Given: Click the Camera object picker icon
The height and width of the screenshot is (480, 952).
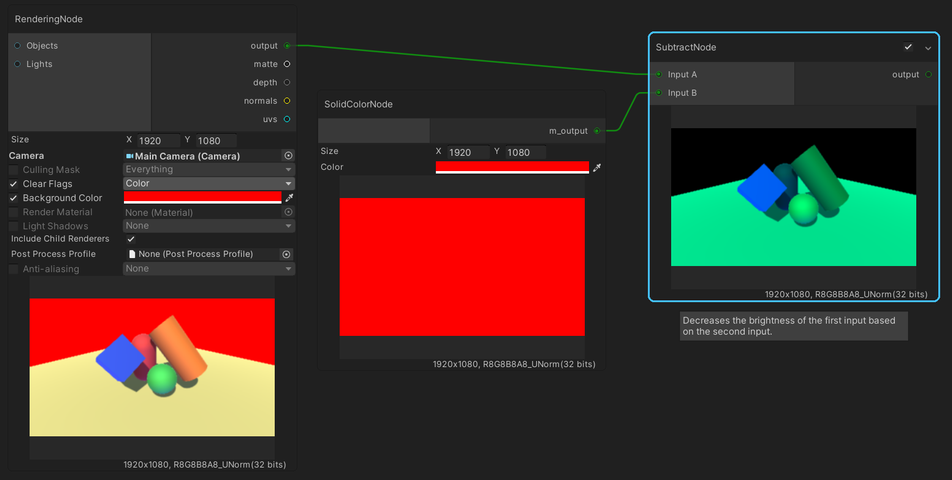Looking at the screenshot, I should tap(288, 156).
